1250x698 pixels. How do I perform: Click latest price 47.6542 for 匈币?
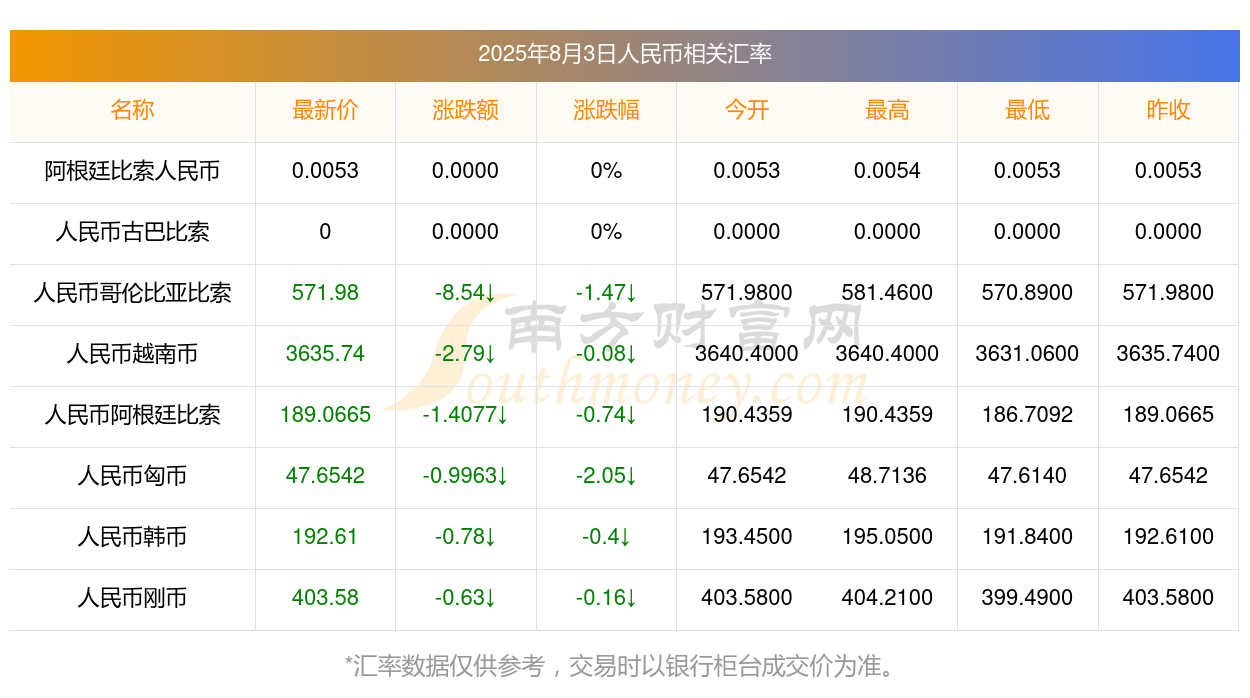click(325, 476)
